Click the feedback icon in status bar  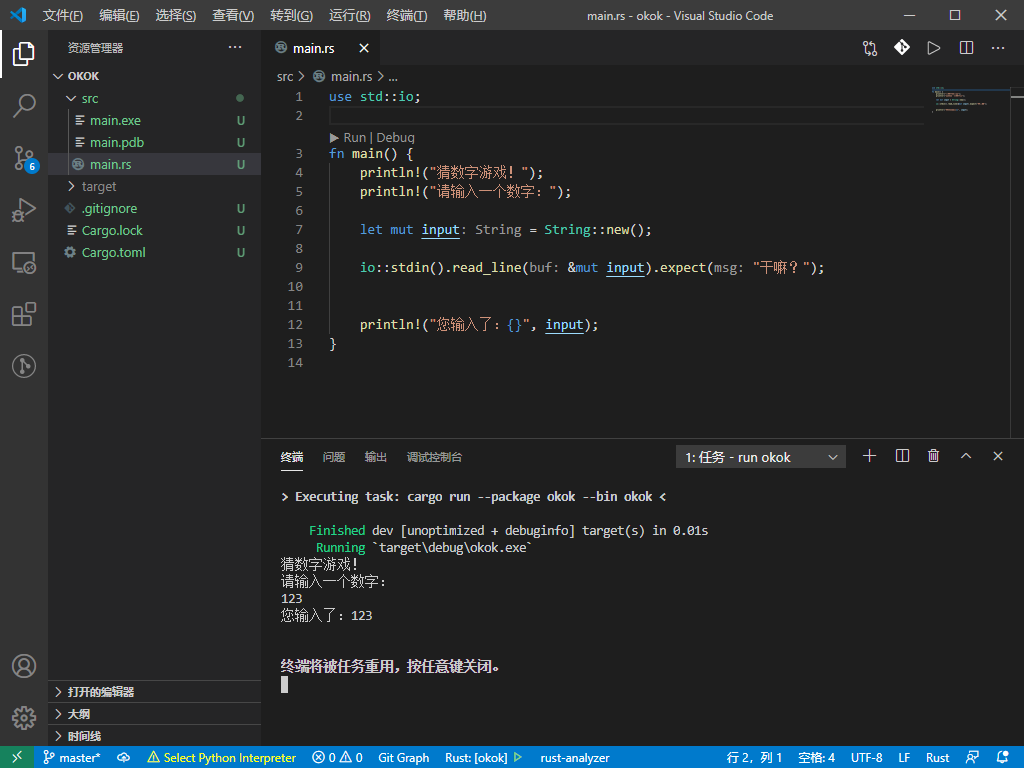pyautogui.click(x=972, y=758)
